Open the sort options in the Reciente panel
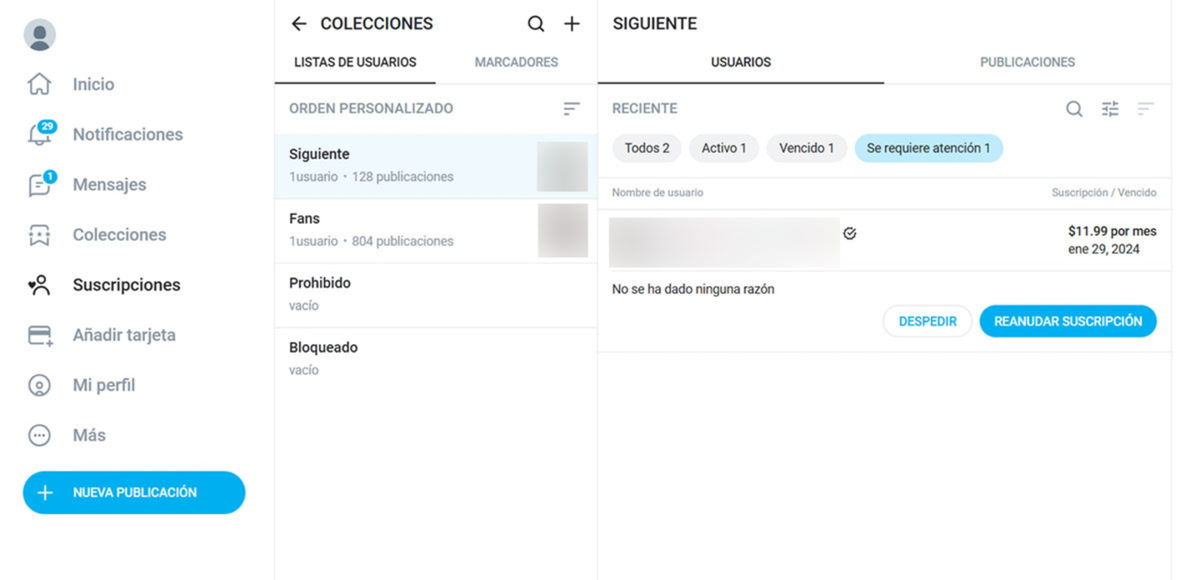Viewport: 1200px width, 580px height. [1147, 109]
